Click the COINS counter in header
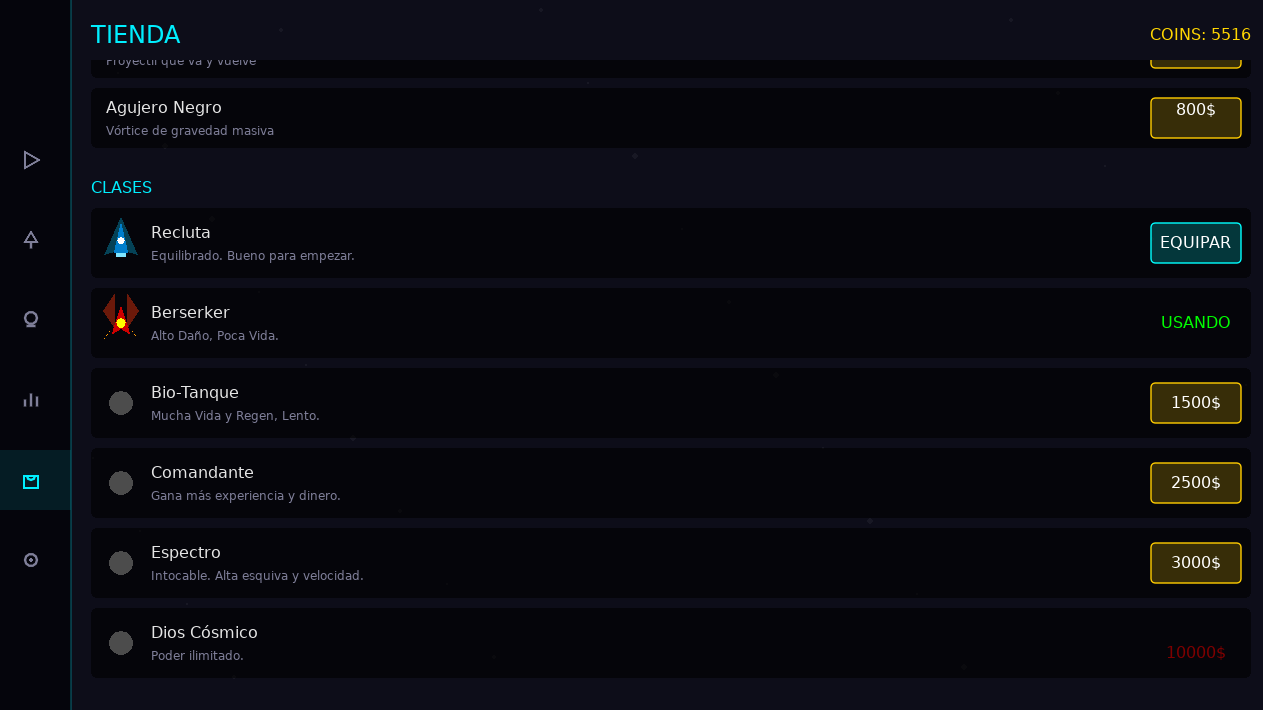Image resolution: width=1263 pixels, height=710 pixels. 1200,35
